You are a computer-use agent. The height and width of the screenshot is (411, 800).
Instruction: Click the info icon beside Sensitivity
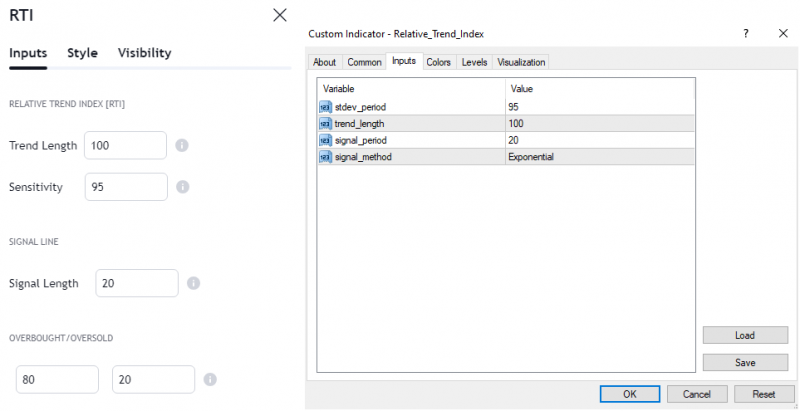[x=182, y=187]
